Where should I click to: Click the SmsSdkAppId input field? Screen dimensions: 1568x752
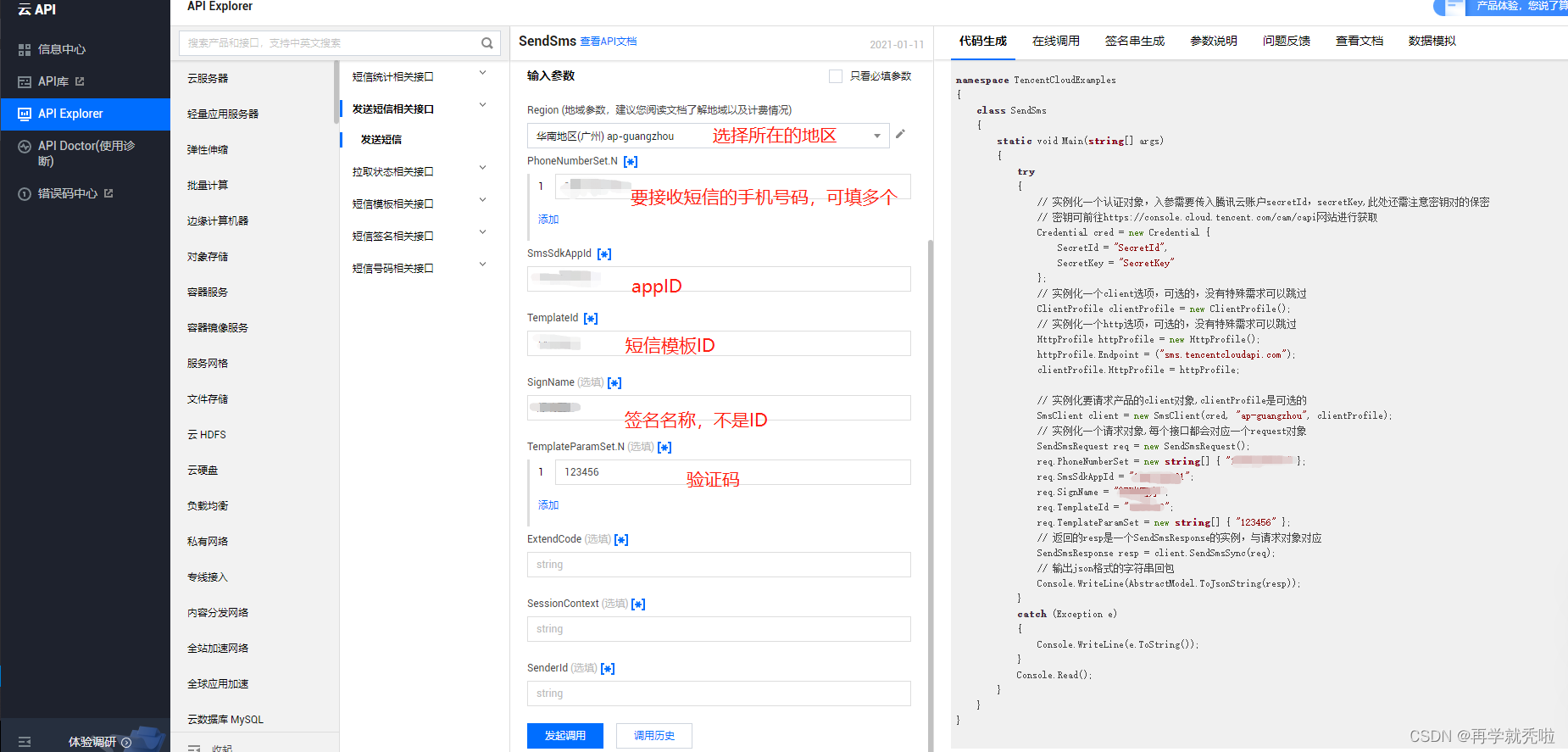coord(719,279)
